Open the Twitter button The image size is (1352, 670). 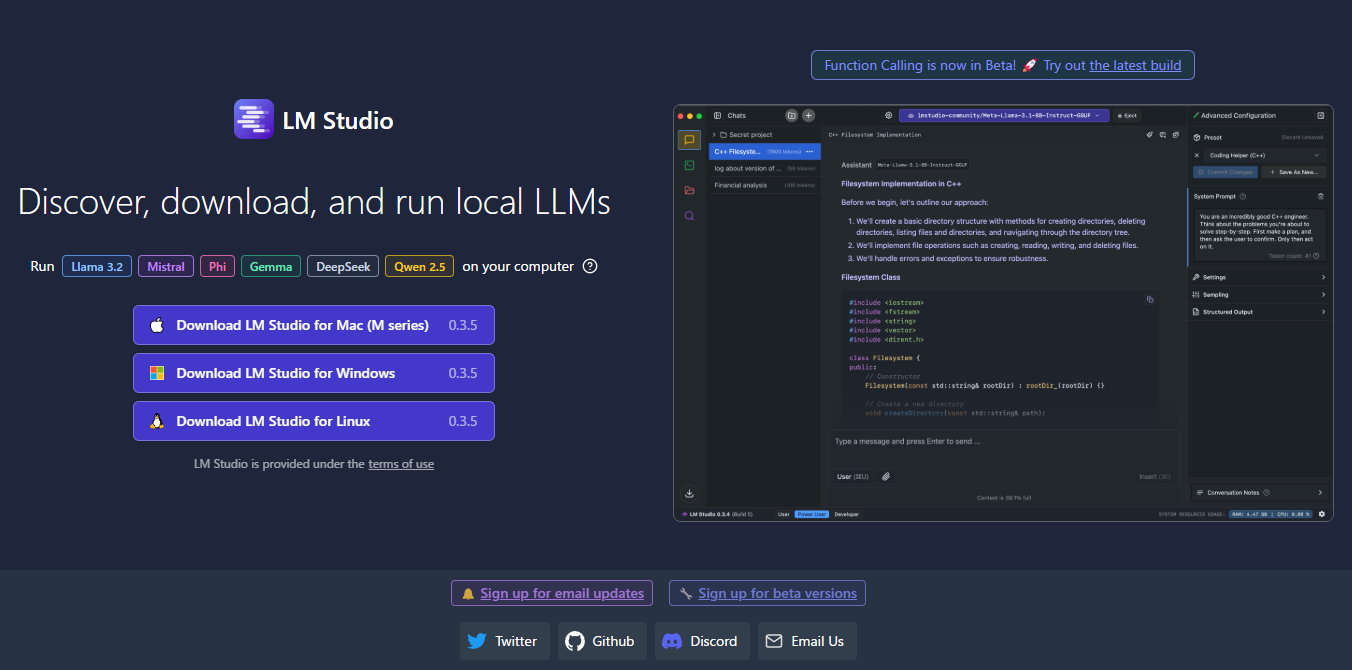505,641
